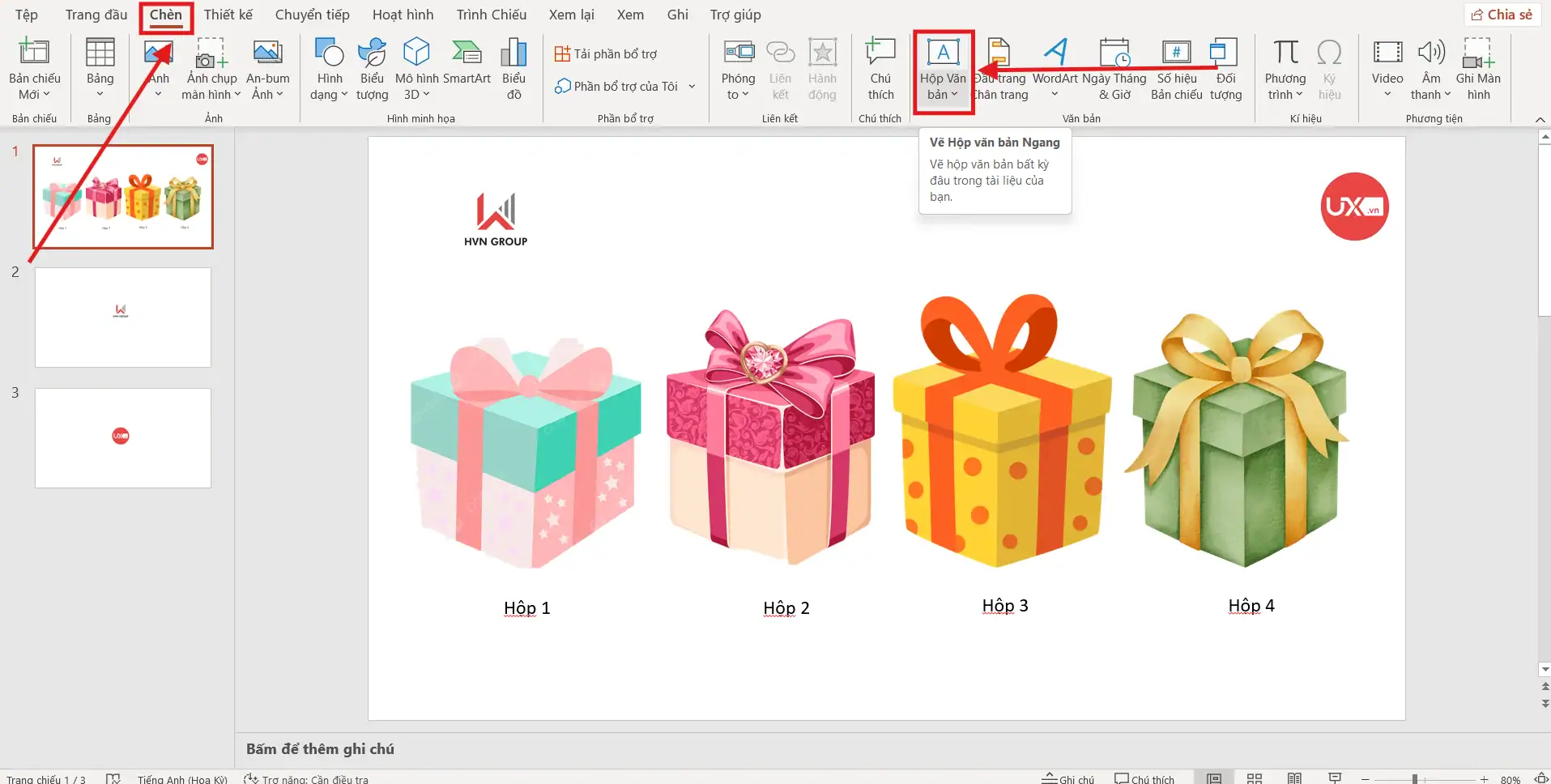Switch to the Trình Chiếu tab
1551x784 pixels.
coord(491,15)
